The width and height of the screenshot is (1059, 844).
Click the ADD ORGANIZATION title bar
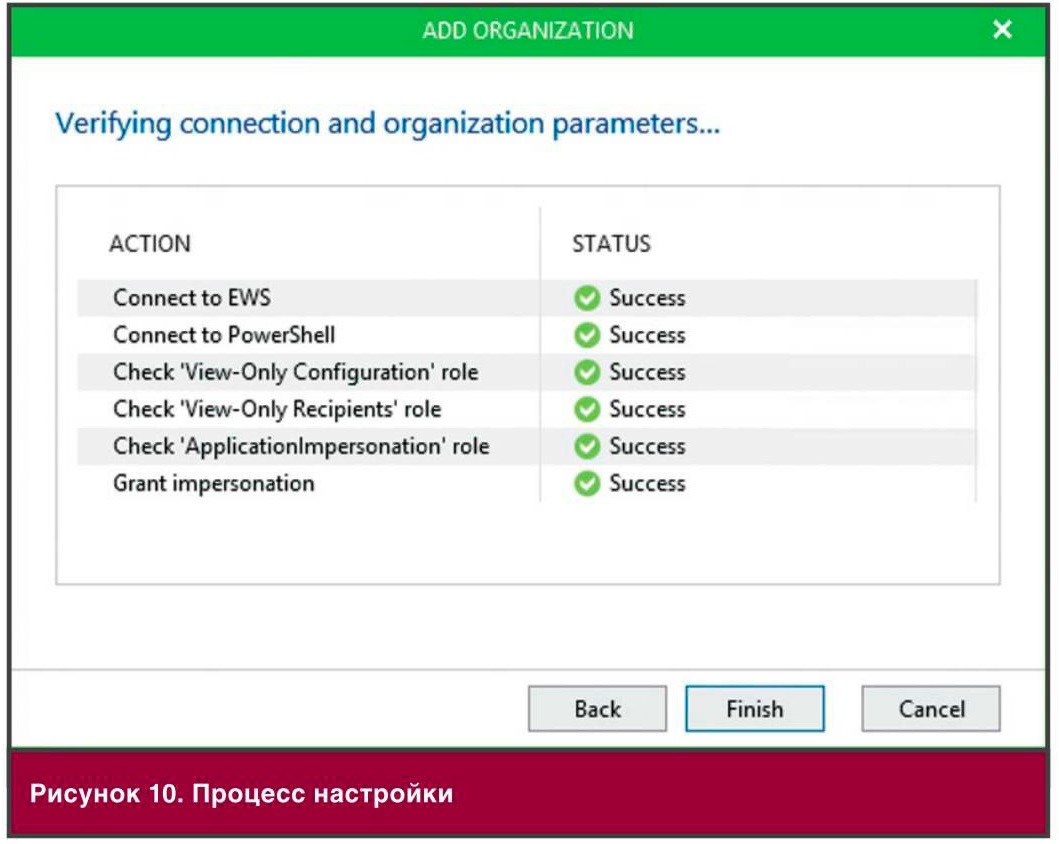pyautogui.click(x=528, y=30)
